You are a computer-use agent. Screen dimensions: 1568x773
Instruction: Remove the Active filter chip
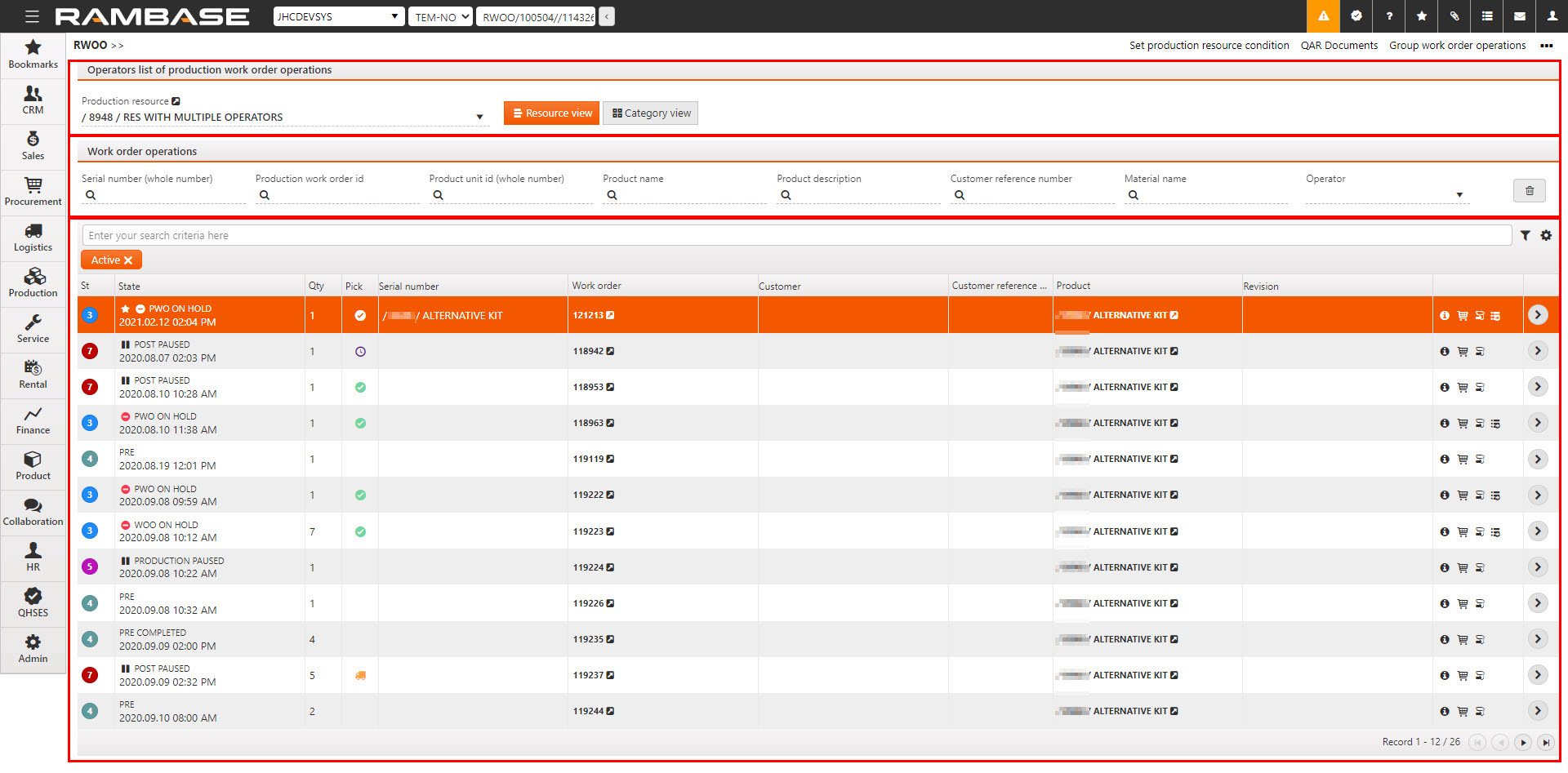click(128, 260)
